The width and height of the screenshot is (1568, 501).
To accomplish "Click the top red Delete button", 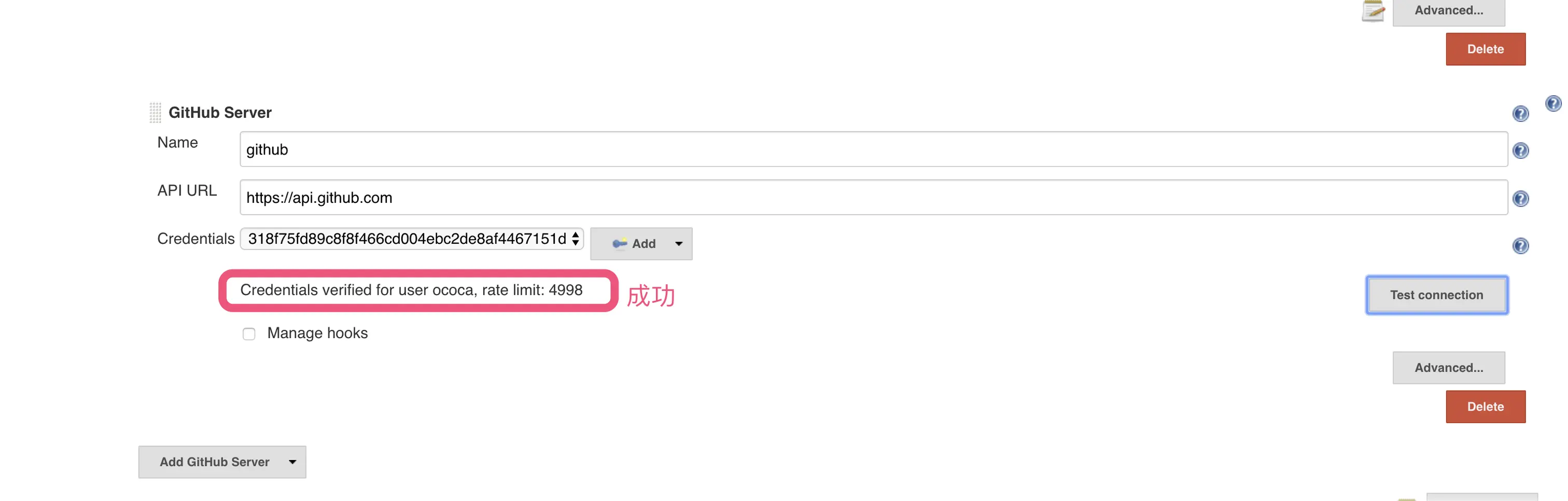I will [x=1485, y=49].
